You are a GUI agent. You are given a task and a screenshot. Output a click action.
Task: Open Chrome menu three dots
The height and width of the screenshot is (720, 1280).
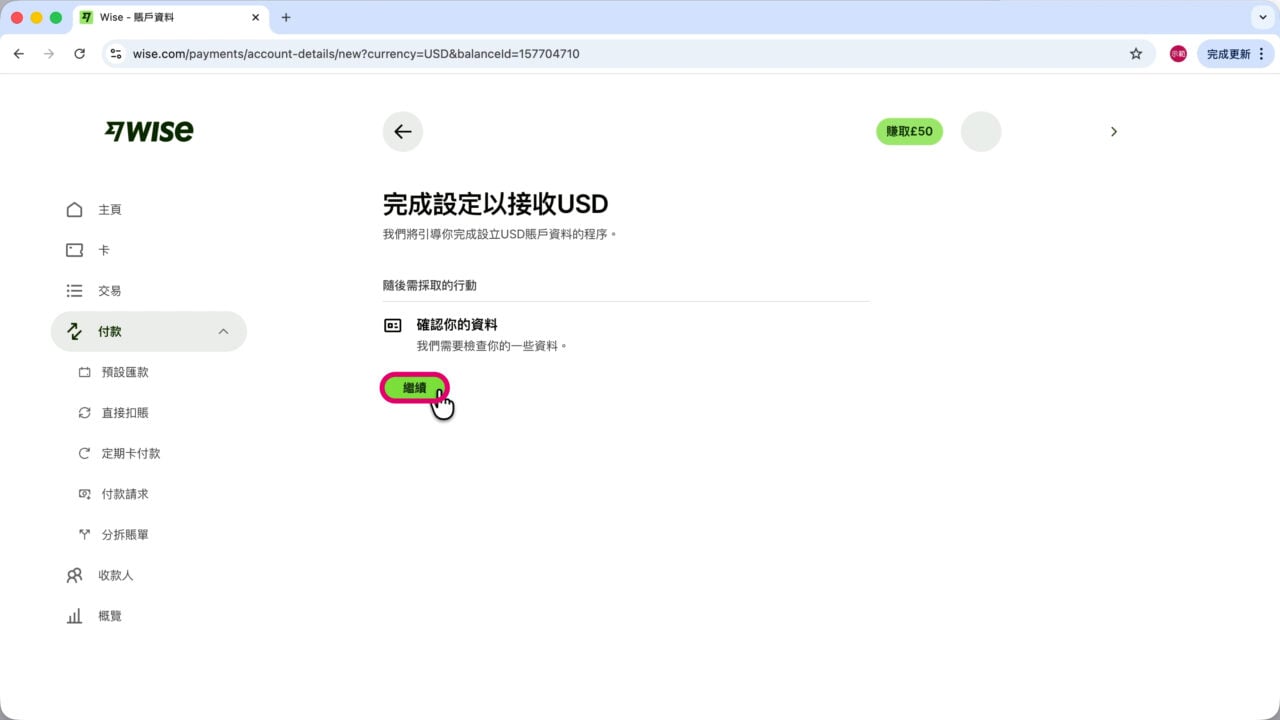tap(1261, 54)
